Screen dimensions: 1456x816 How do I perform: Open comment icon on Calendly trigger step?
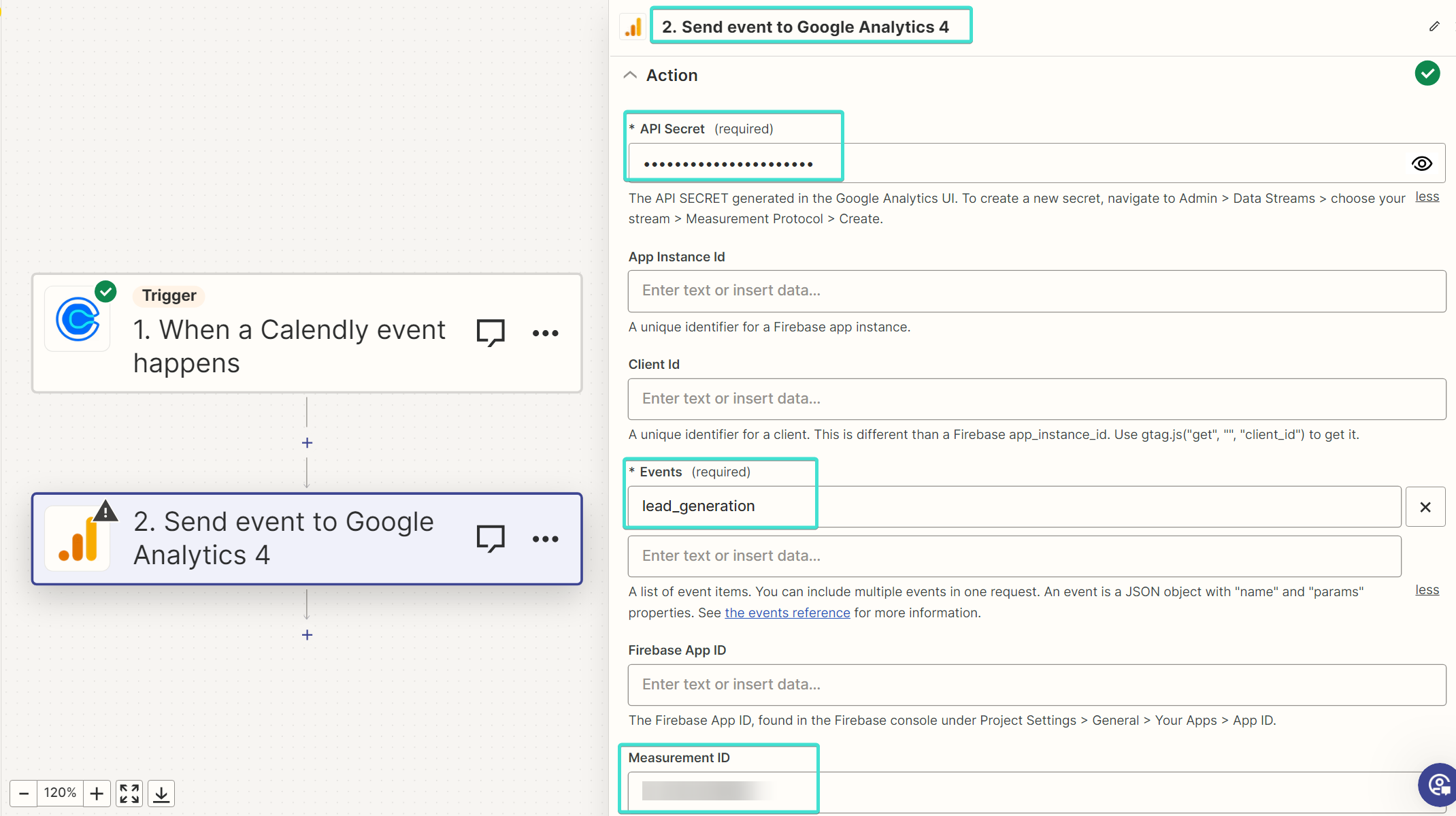[491, 333]
